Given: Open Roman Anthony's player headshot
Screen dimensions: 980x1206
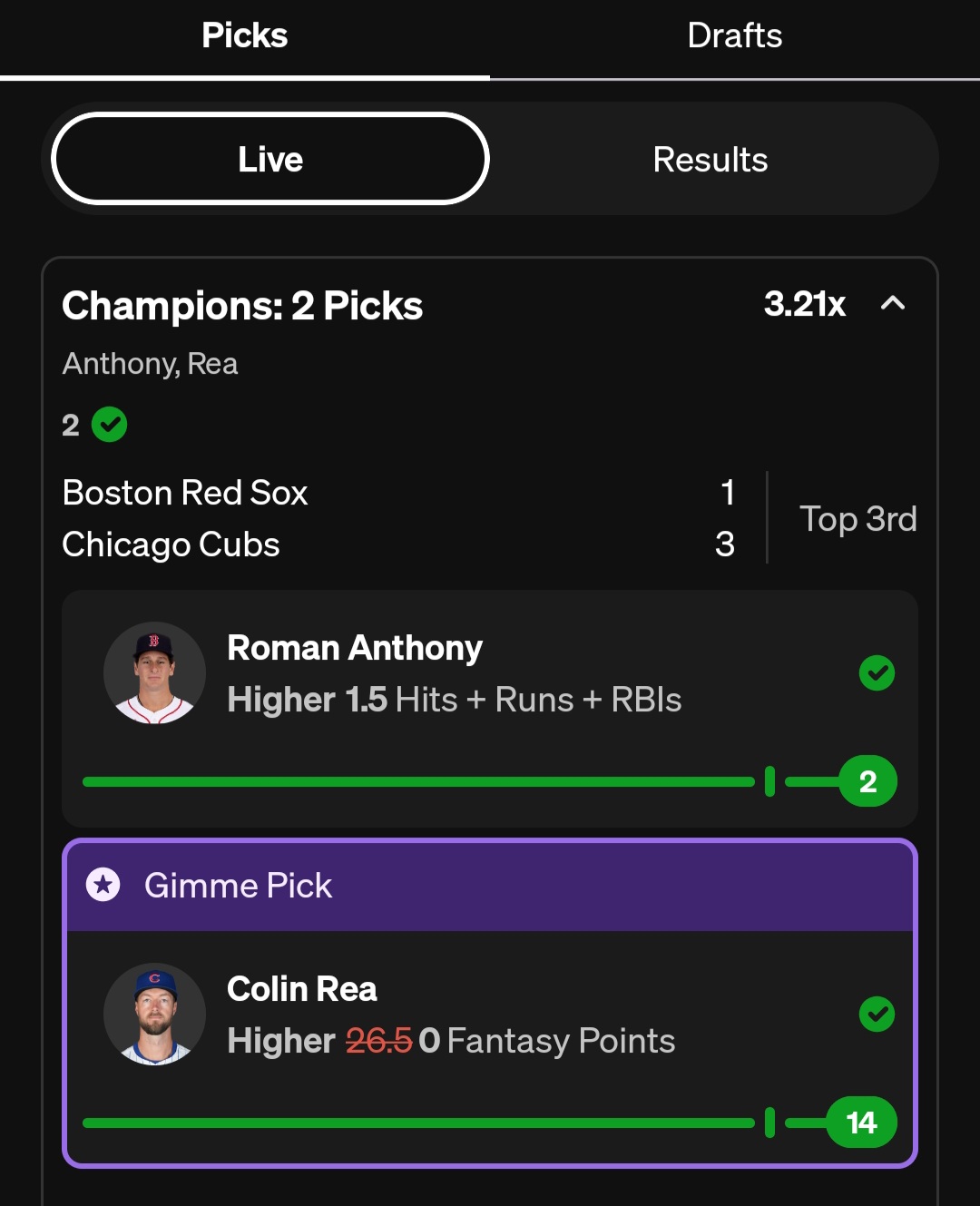Looking at the screenshot, I should (x=154, y=672).
